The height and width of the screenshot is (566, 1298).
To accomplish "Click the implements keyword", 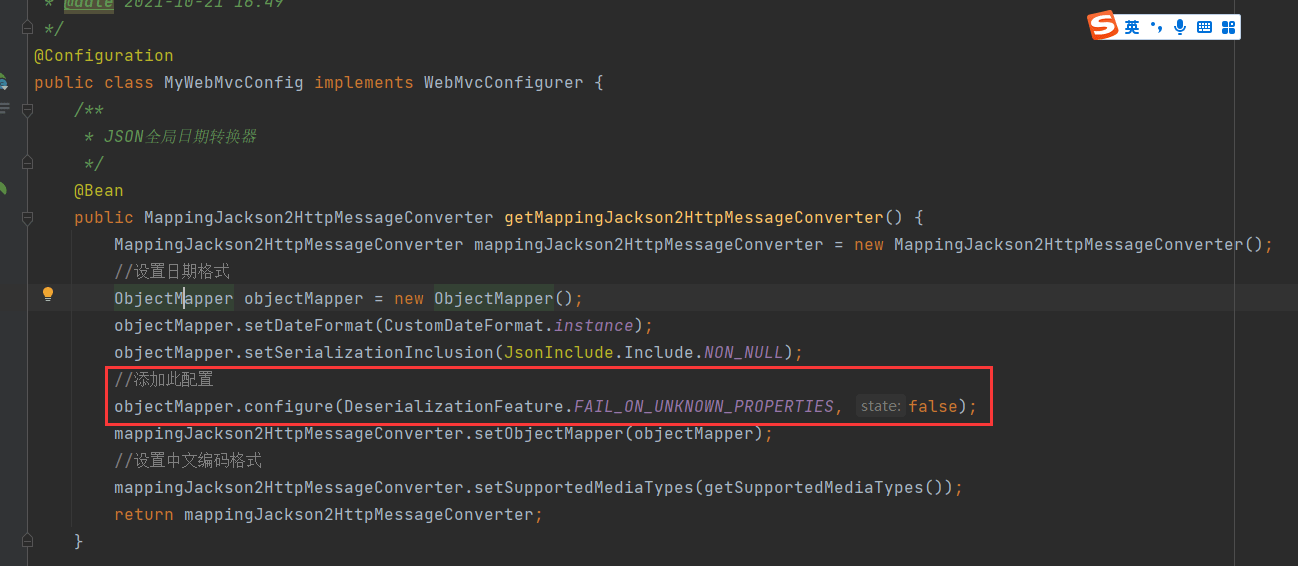I will pos(364,83).
